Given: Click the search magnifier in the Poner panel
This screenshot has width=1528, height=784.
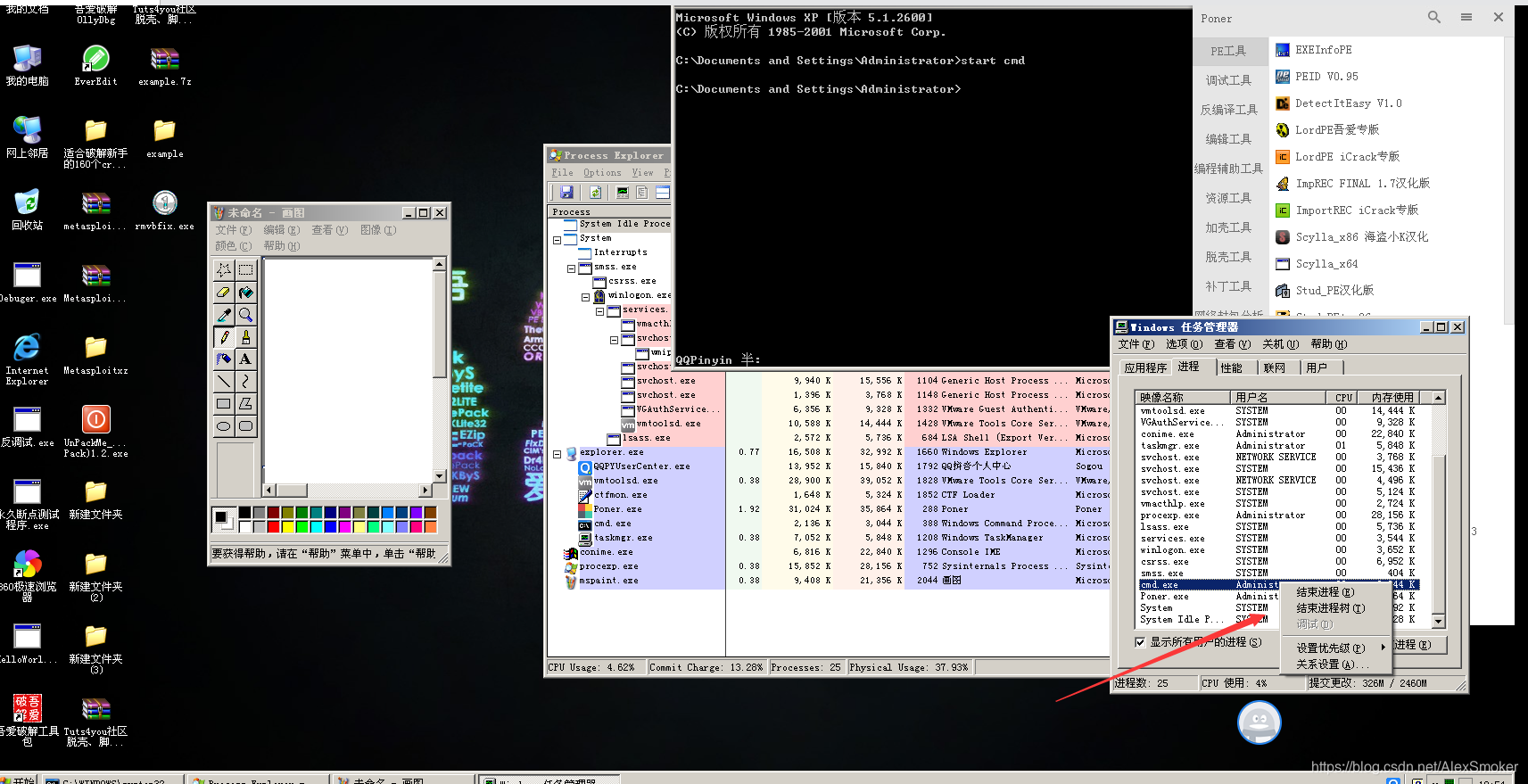Looking at the screenshot, I should [x=1434, y=17].
